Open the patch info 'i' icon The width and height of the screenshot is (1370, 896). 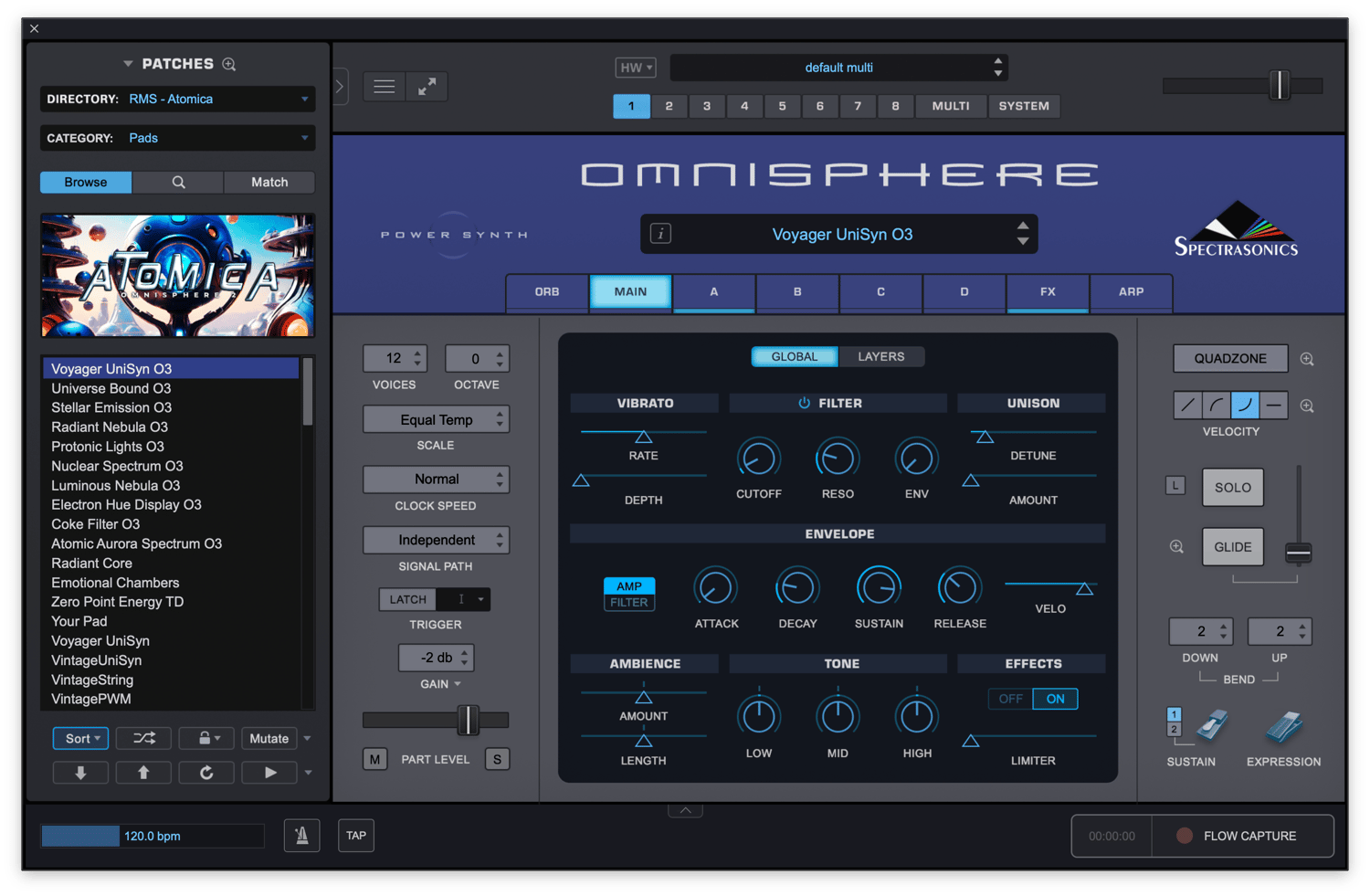coord(660,234)
